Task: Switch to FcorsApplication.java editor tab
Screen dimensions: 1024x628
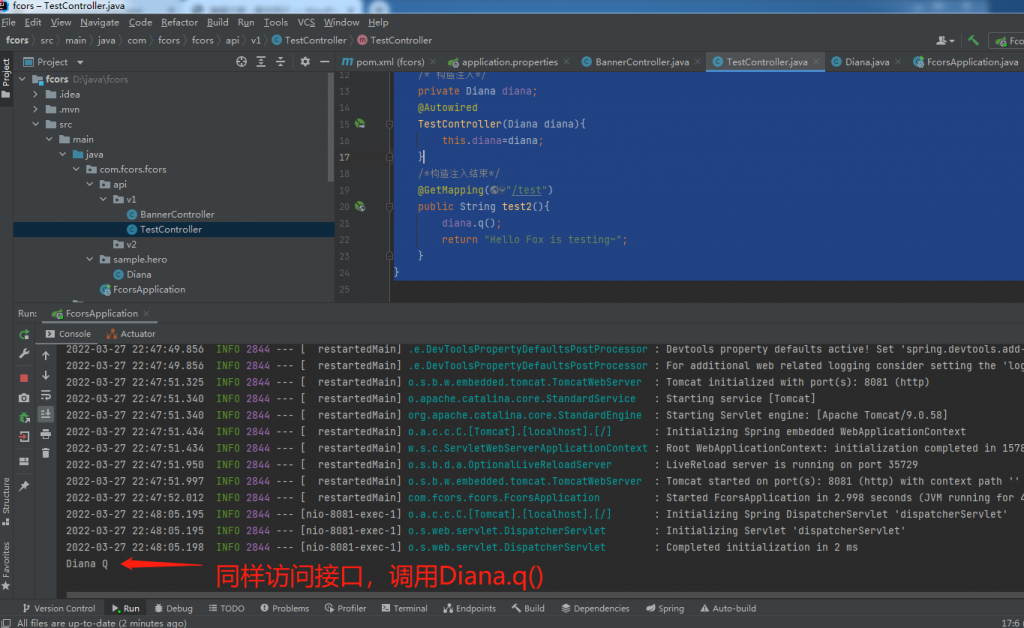Action: pos(965,62)
